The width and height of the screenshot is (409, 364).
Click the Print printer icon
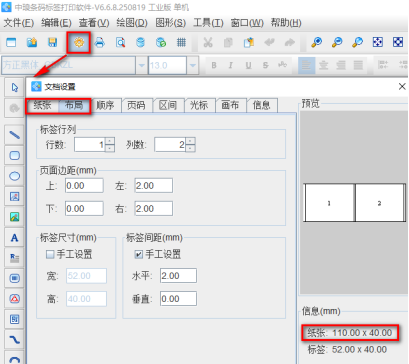point(99,42)
